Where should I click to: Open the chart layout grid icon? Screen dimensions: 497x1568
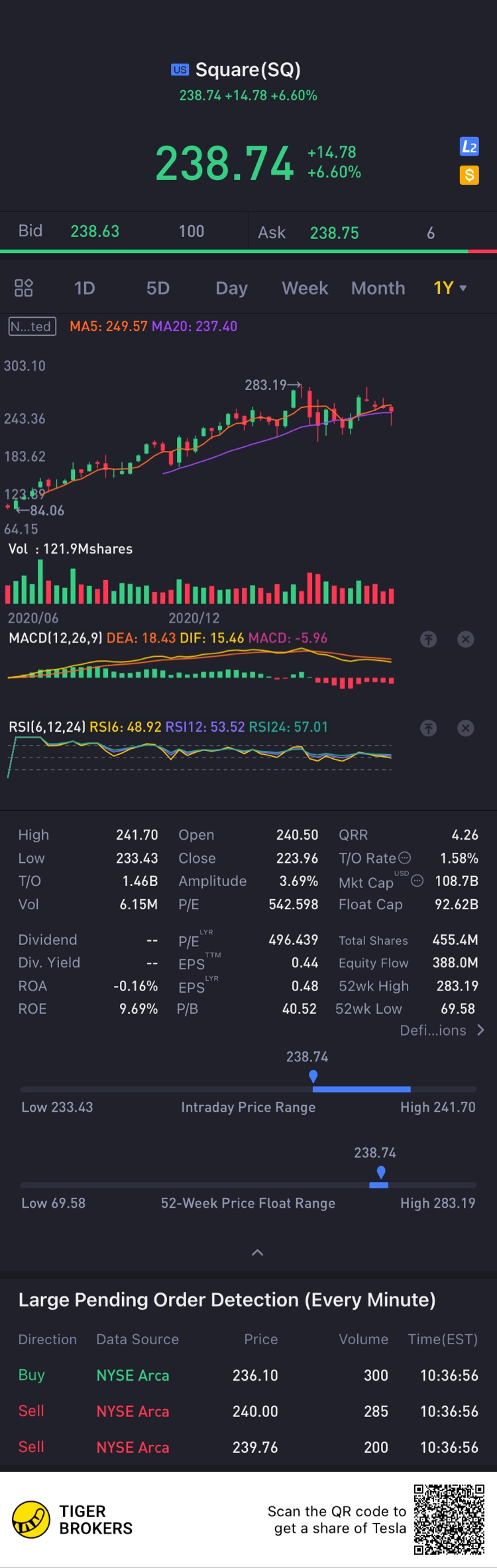[x=24, y=288]
